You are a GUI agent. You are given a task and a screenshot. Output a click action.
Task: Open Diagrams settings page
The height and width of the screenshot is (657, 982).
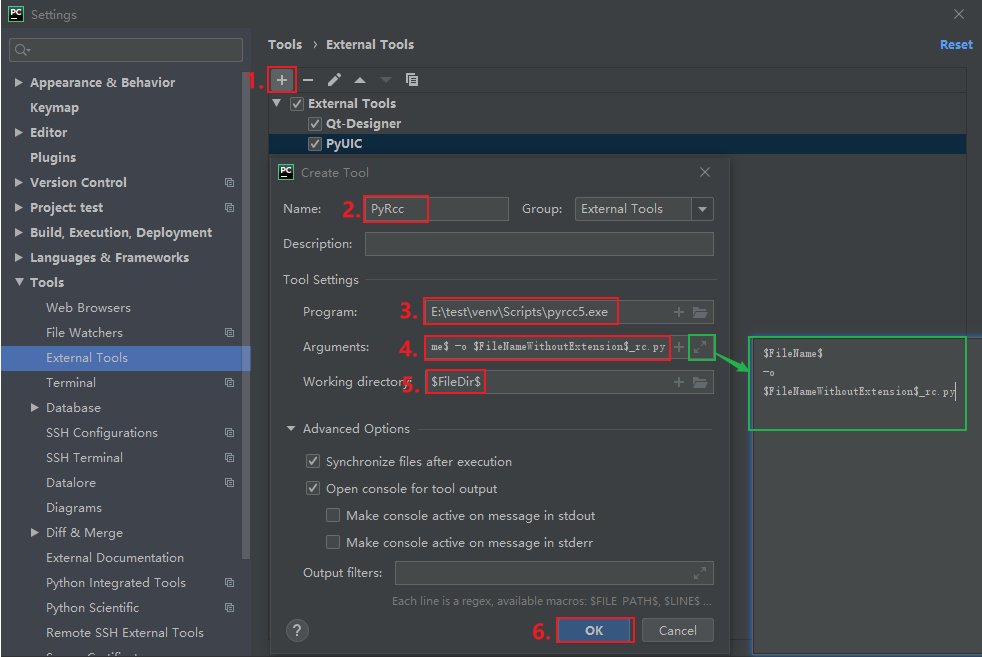coord(74,508)
